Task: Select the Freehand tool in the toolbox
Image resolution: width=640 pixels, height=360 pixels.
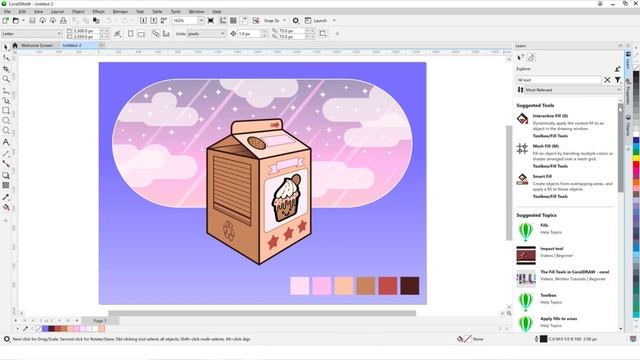Action: [6, 90]
